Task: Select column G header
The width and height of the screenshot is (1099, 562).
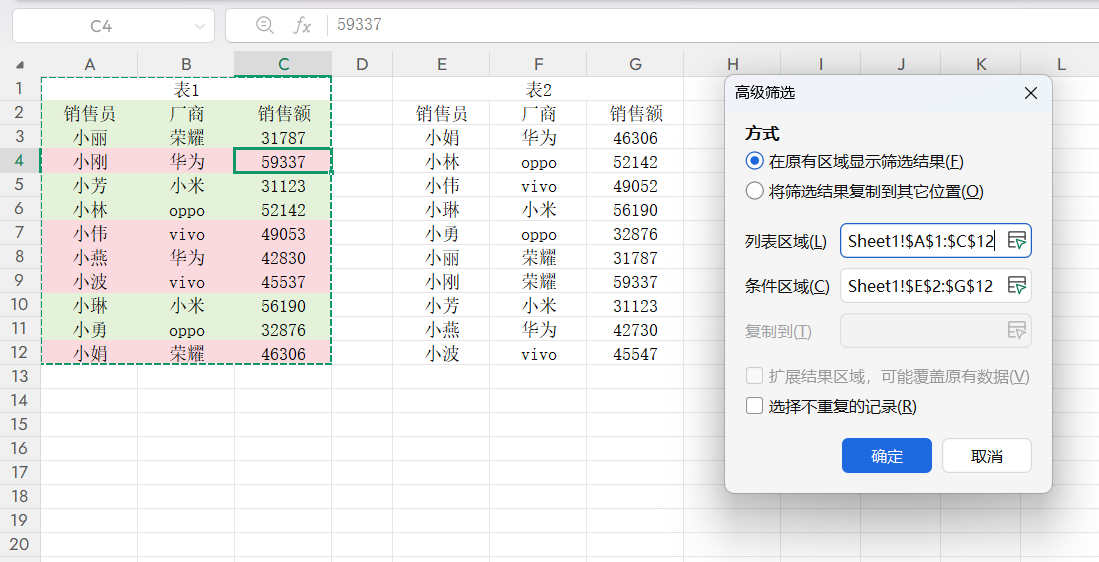Action: point(635,64)
